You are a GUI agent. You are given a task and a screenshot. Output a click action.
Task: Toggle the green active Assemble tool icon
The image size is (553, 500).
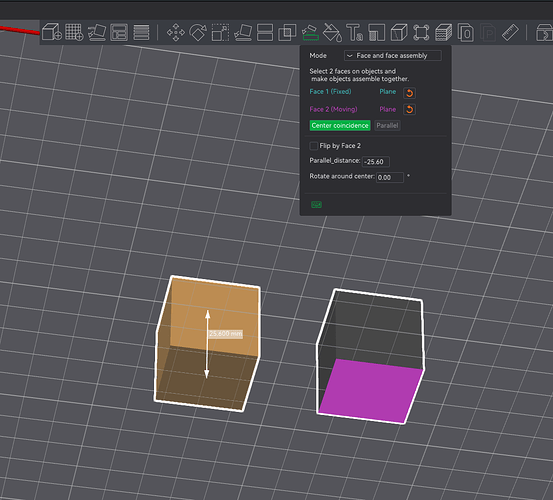point(310,32)
